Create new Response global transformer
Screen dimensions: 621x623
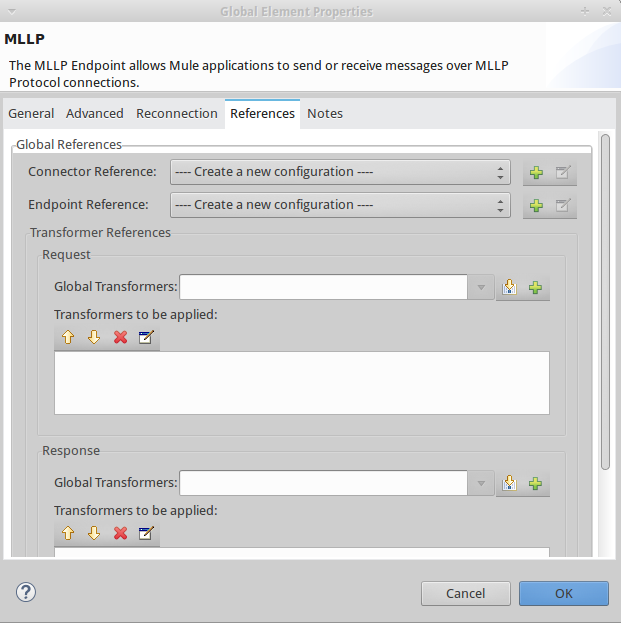point(536,483)
